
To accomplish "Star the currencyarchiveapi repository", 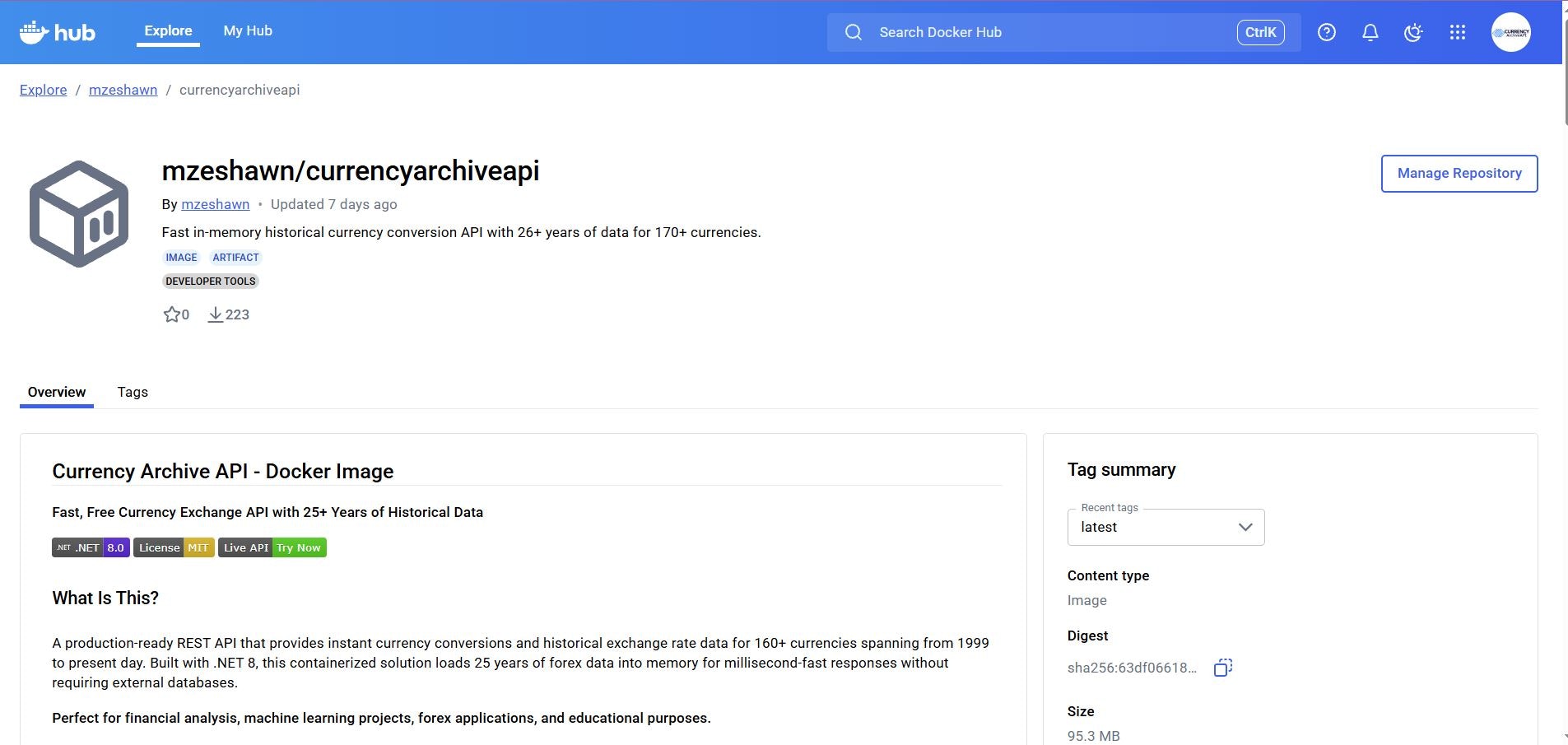I will tap(172, 314).
